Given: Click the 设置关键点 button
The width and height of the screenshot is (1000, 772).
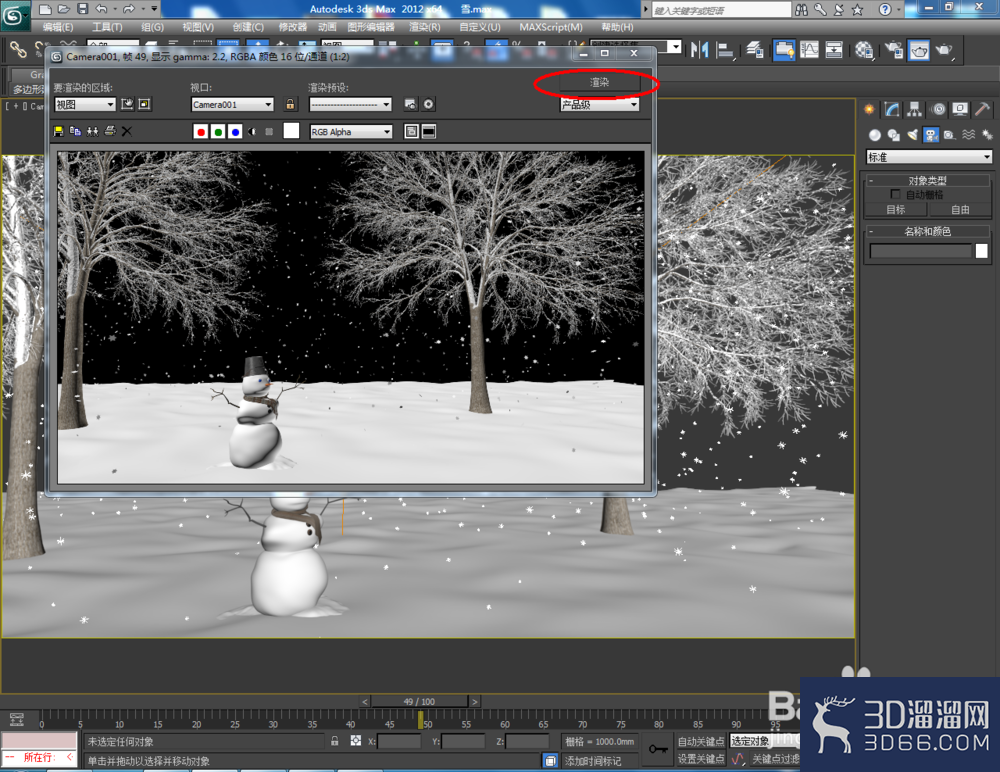Looking at the screenshot, I should coord(700,759).
